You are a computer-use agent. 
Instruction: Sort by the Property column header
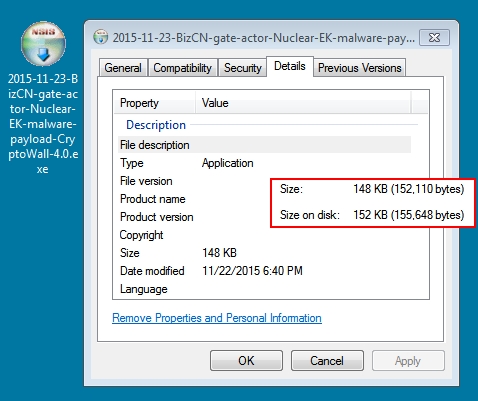tap(155, 103)
